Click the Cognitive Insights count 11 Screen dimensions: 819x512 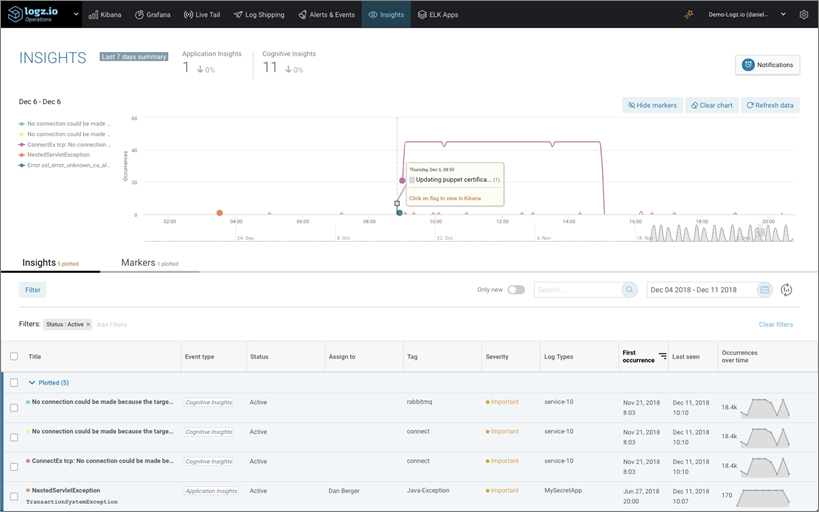coord(270,67)
